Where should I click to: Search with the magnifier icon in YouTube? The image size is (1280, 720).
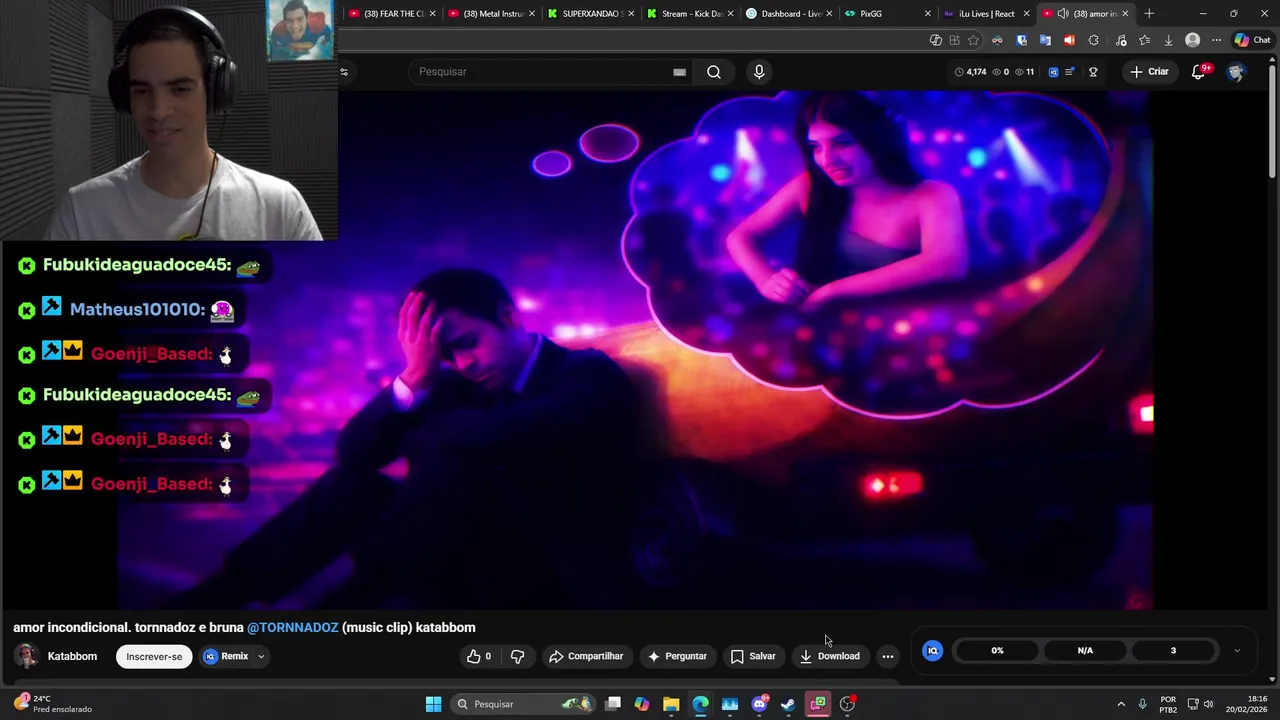point(714,72)
